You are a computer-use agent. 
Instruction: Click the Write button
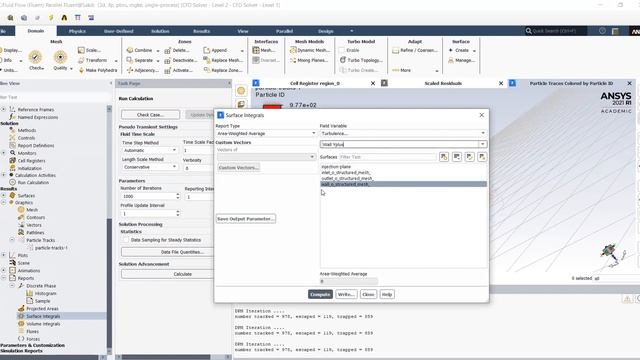pyautogui.click(x=346, y=294)
